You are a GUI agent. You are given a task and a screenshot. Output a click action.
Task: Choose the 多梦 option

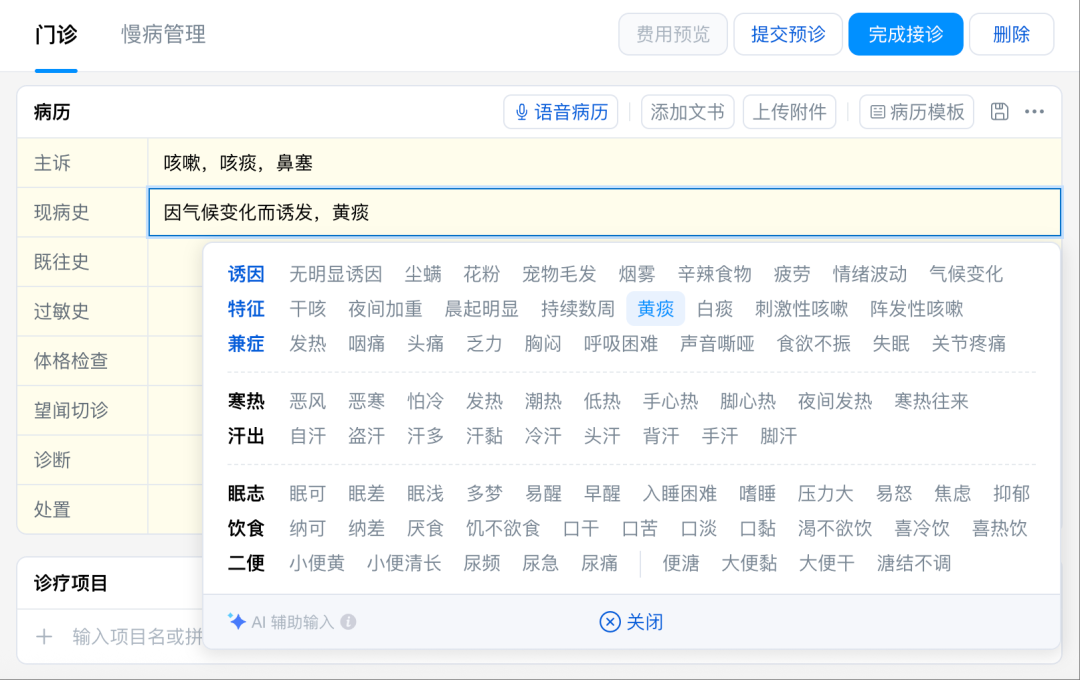484,493
